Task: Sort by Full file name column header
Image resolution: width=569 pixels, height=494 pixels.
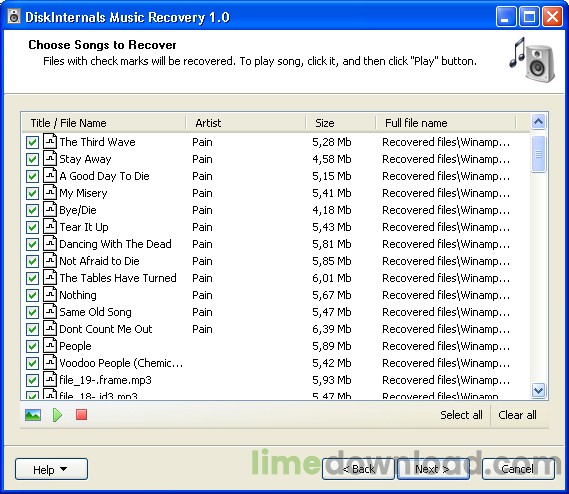Action: pos(446,123)
